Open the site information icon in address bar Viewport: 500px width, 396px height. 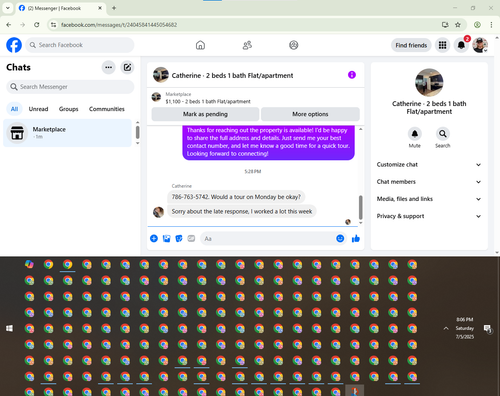tap(54, 25)
